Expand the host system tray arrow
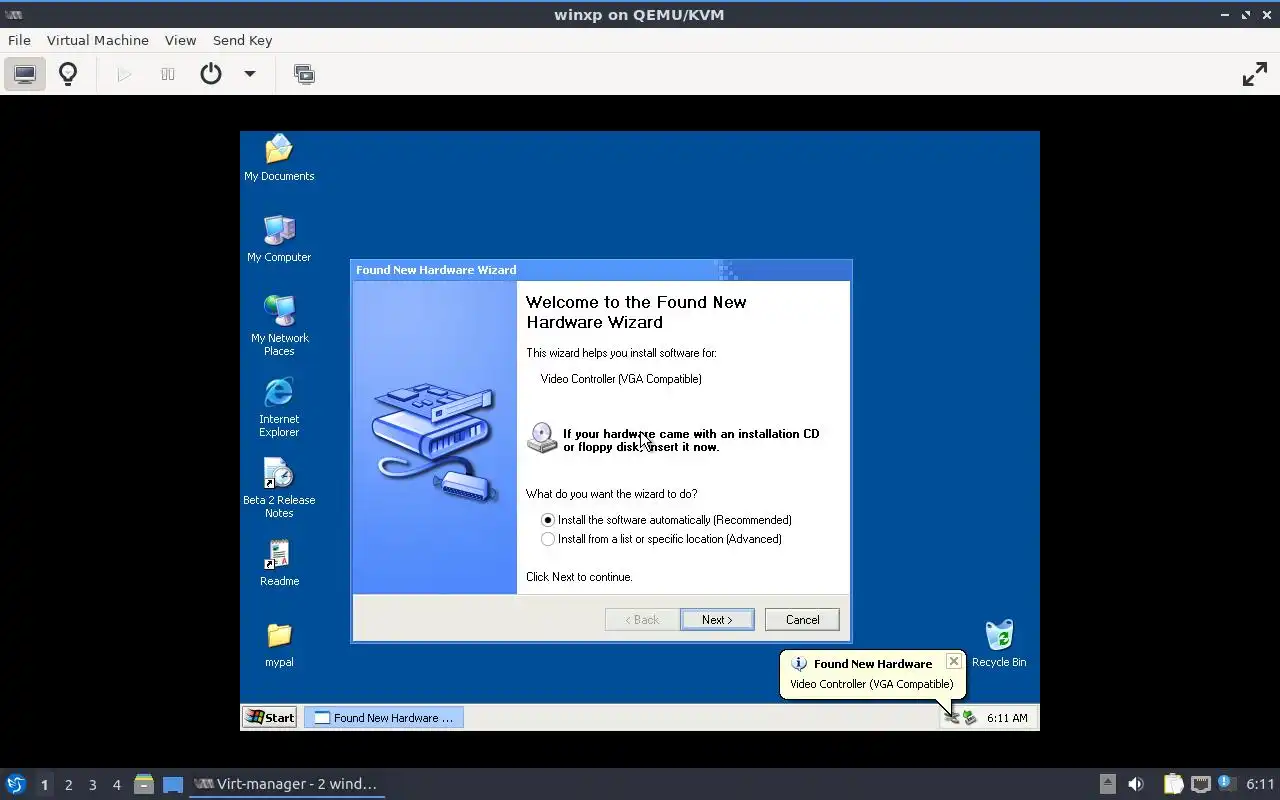Viewport: 1280px width, 800px height. pos(1107,784)
